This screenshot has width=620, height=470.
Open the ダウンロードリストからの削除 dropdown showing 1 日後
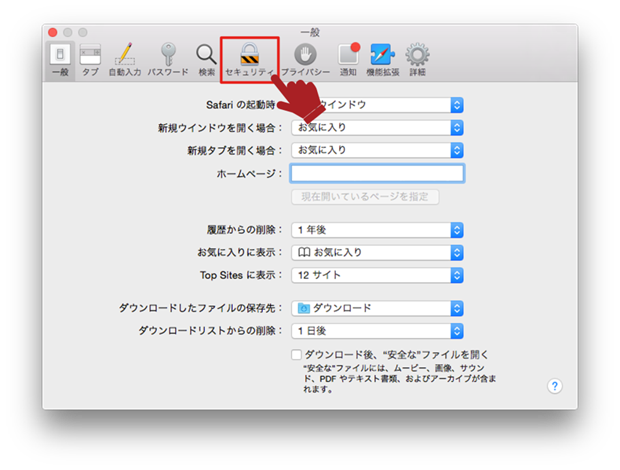377,331
